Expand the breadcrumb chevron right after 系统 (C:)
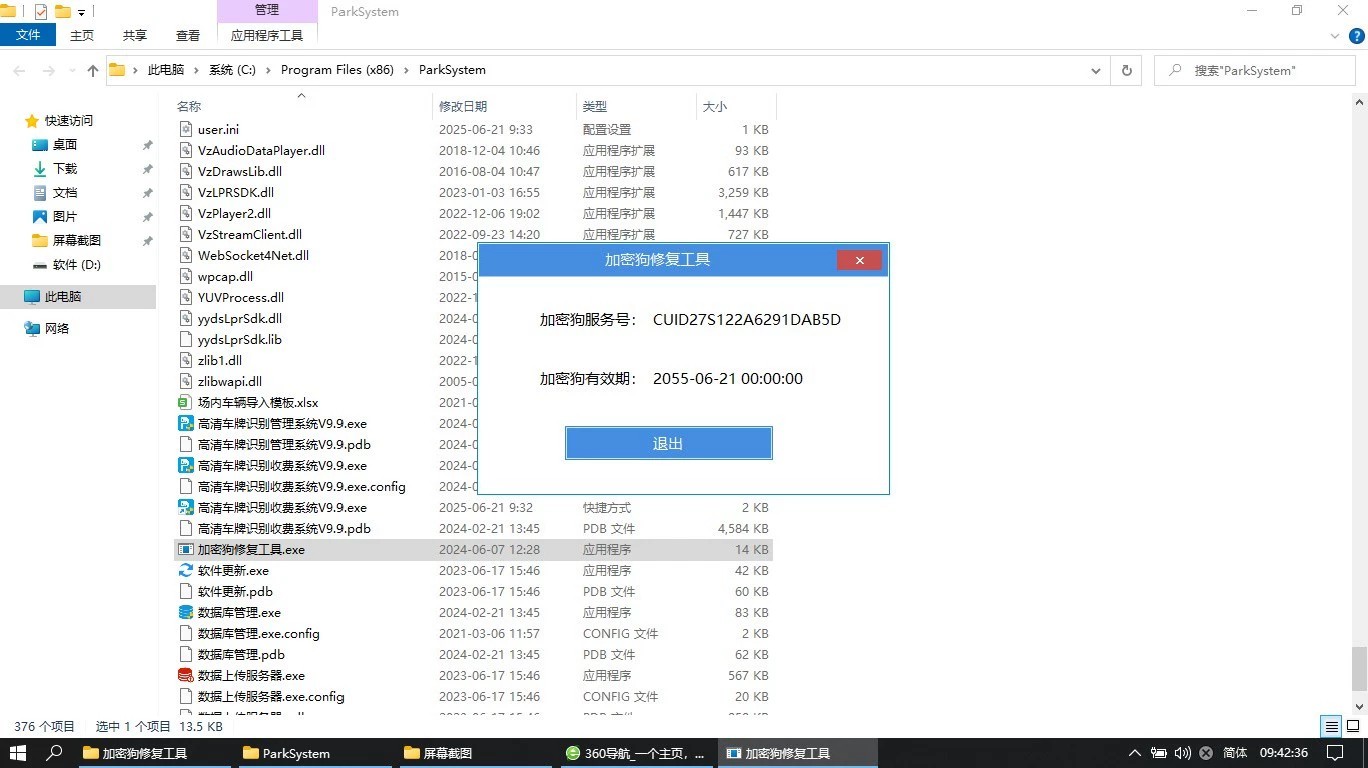Screen dimensions: 1368x768 tap(268, 70)
